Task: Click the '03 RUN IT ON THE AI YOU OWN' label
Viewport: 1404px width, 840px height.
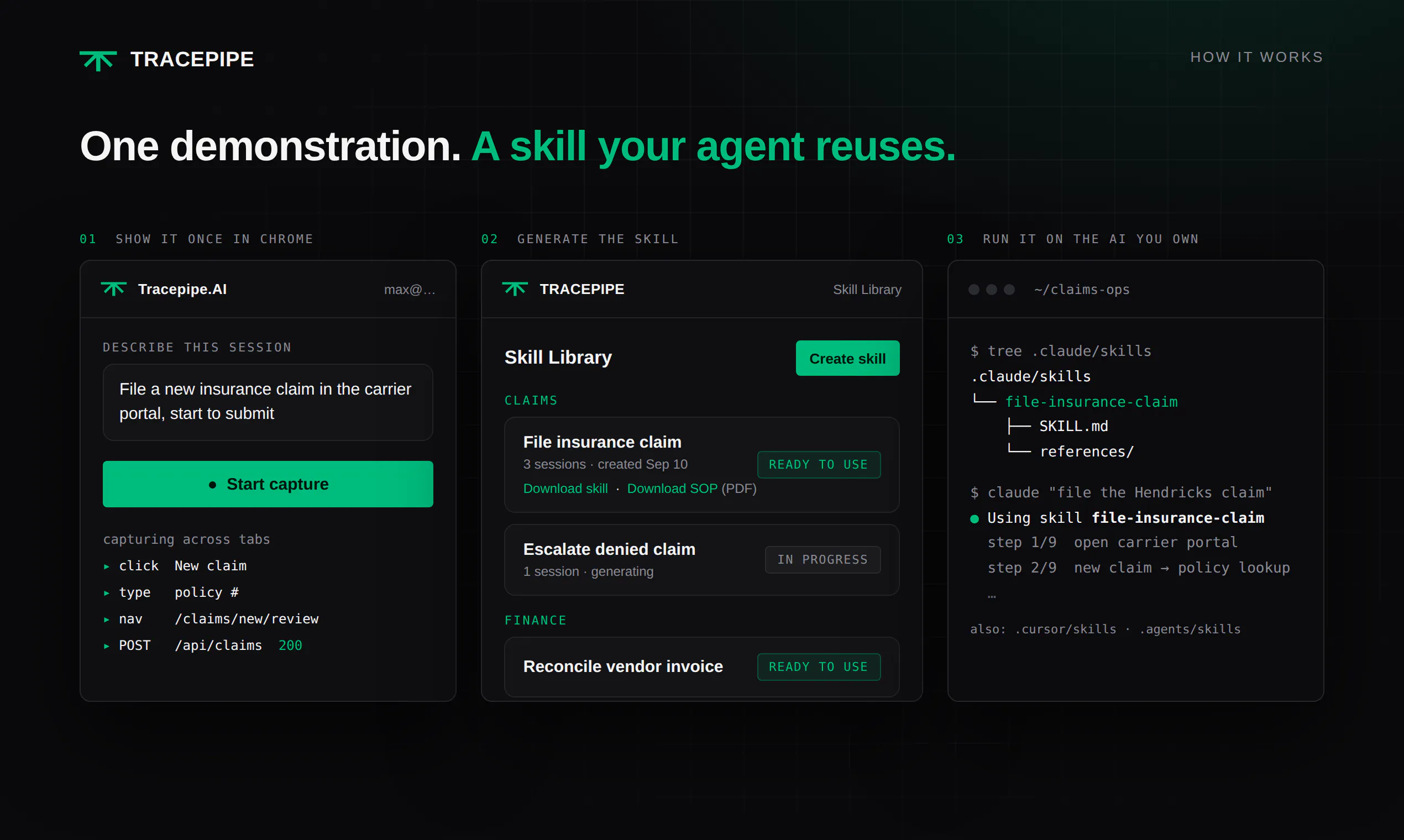Action: coord(1072,239)
